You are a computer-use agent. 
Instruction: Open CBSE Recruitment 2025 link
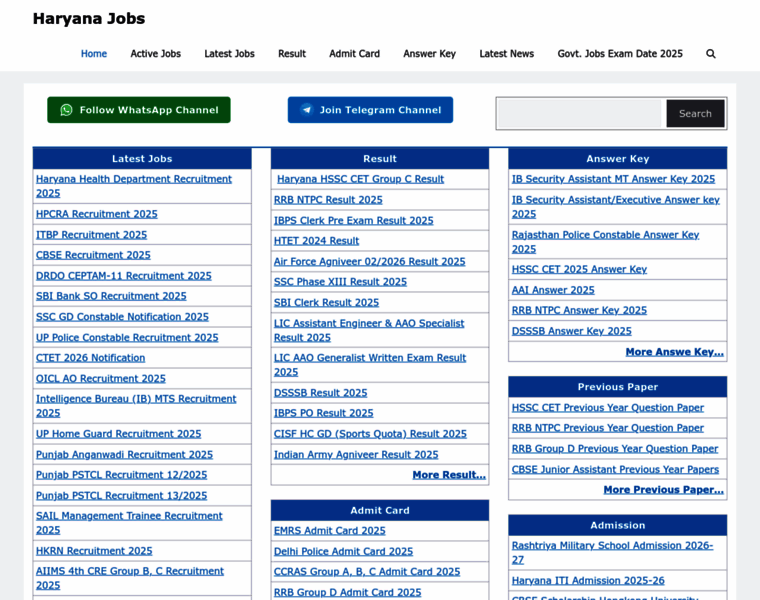93,255
